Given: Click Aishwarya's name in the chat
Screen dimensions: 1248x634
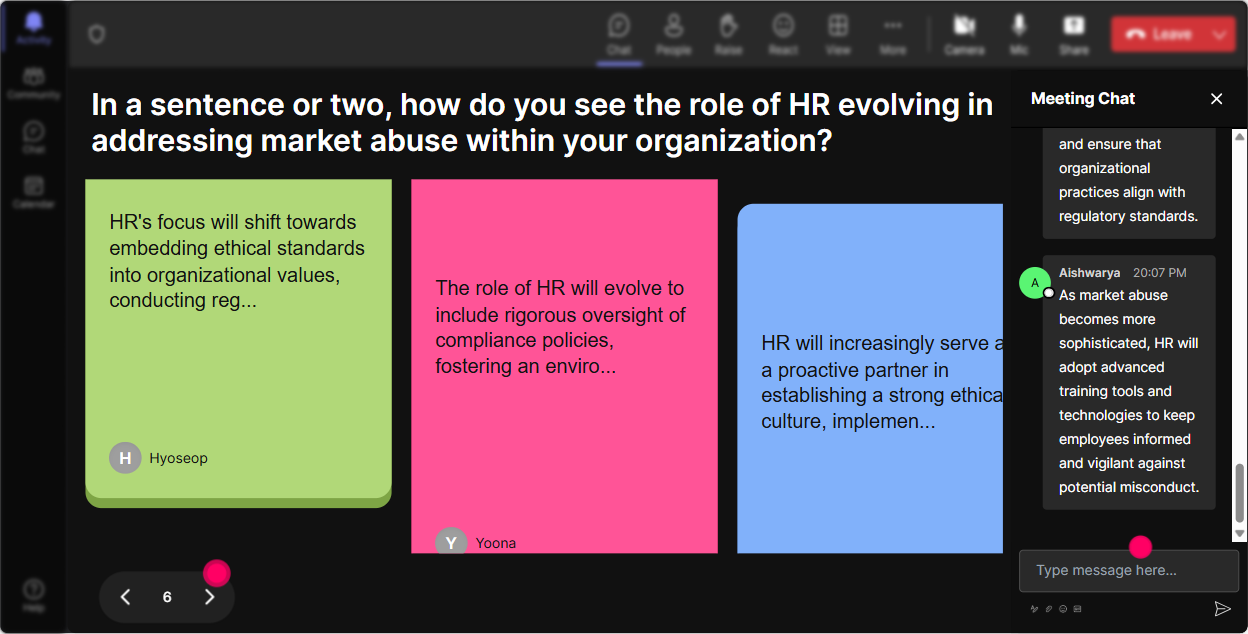Looking at the screenshot, I should click(x=1089, y=272).
